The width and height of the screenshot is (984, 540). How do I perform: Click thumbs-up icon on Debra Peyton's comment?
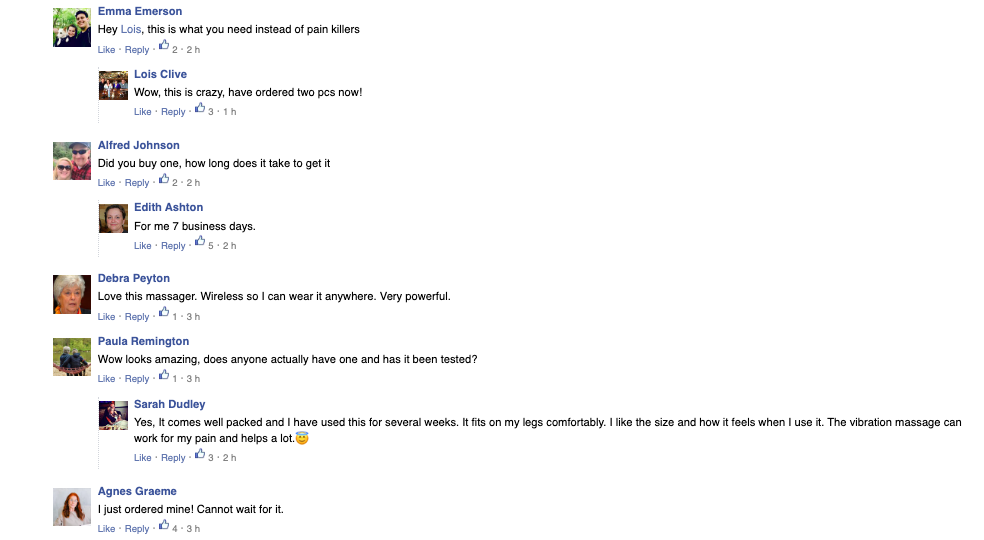(x=164, y=312)
